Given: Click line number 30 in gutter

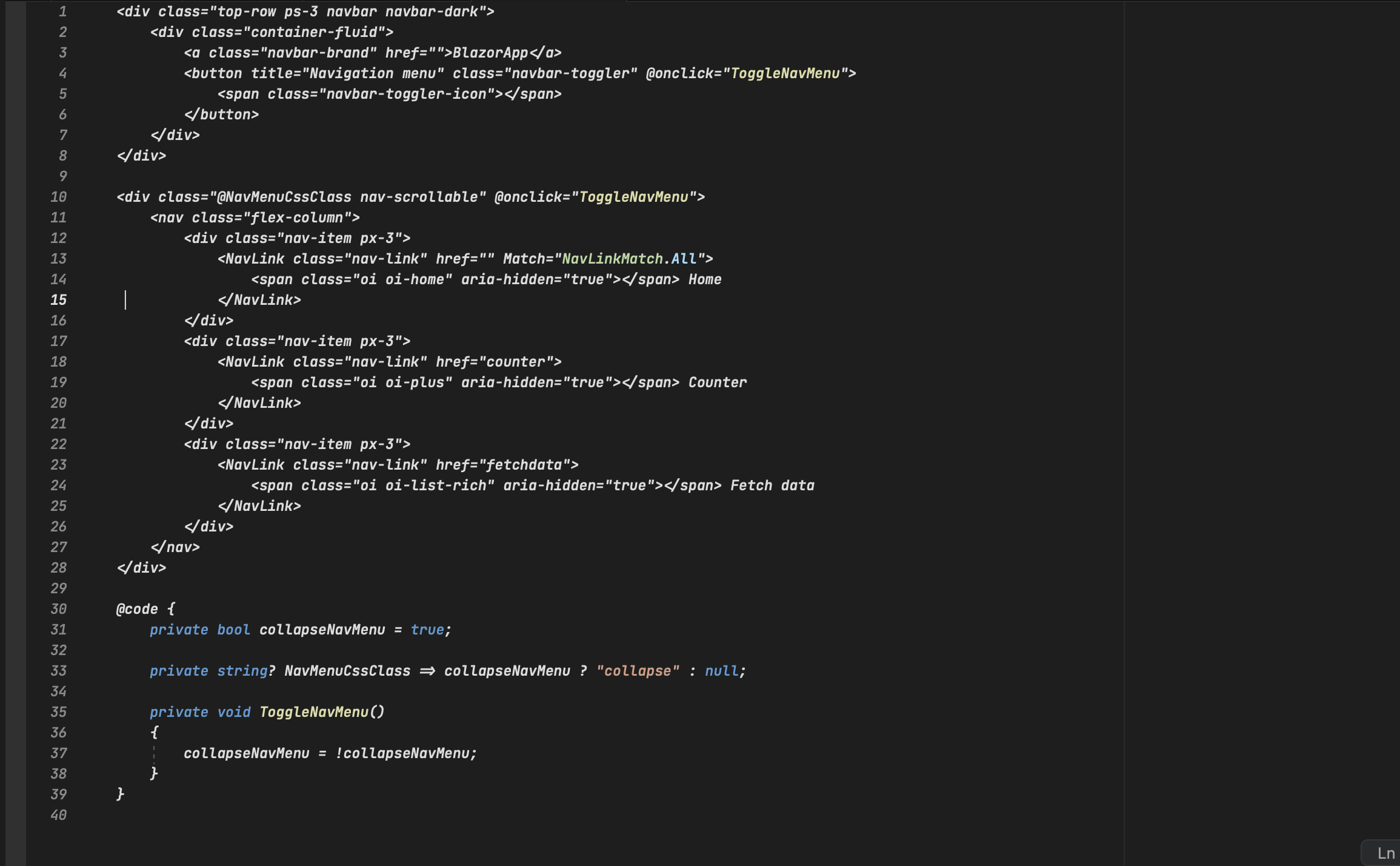Looking at the screenshot, I should click(x=59, y=609).
